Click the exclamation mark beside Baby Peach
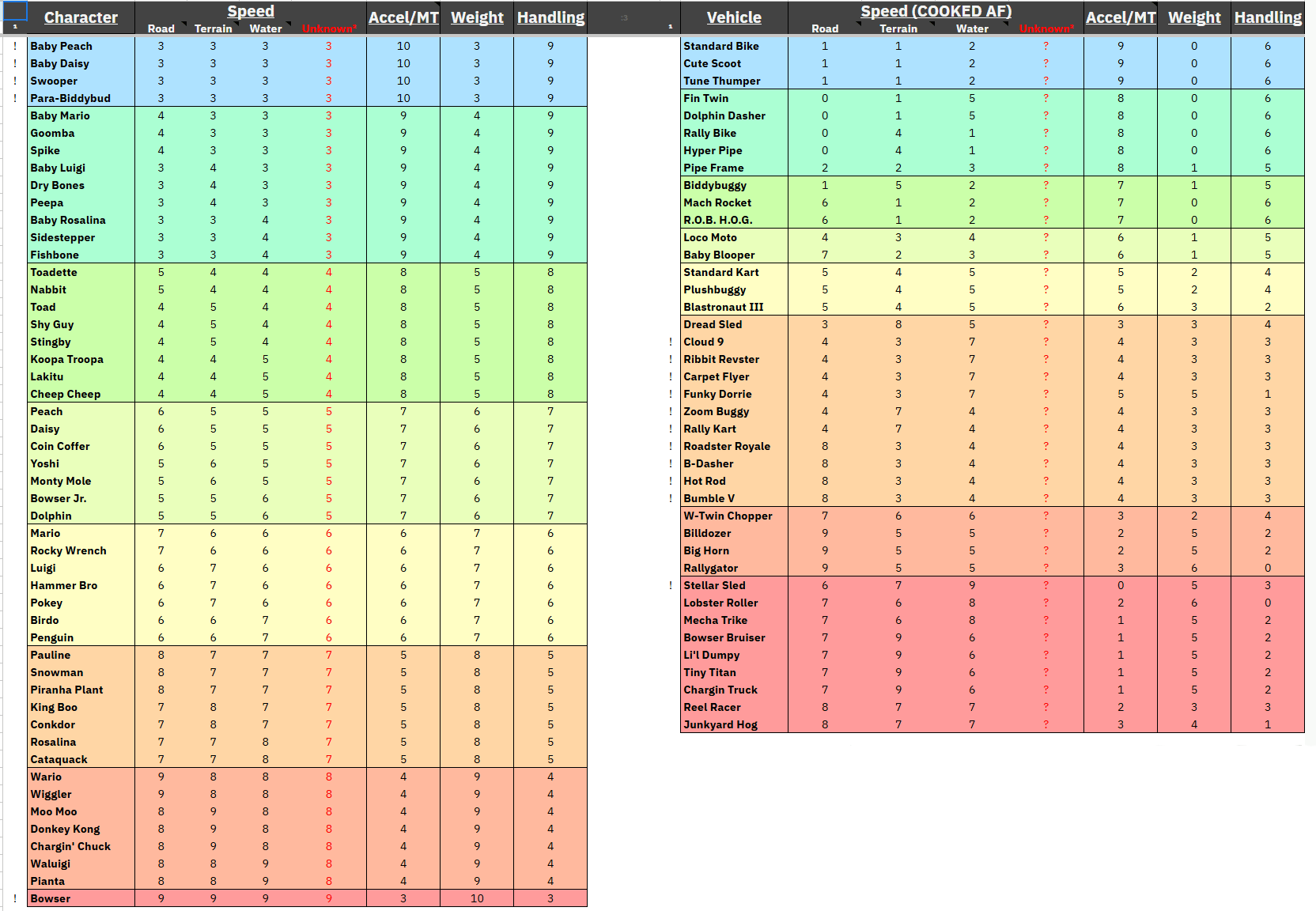The width and height of the screenshot is (1316, 911). point(15,46)
